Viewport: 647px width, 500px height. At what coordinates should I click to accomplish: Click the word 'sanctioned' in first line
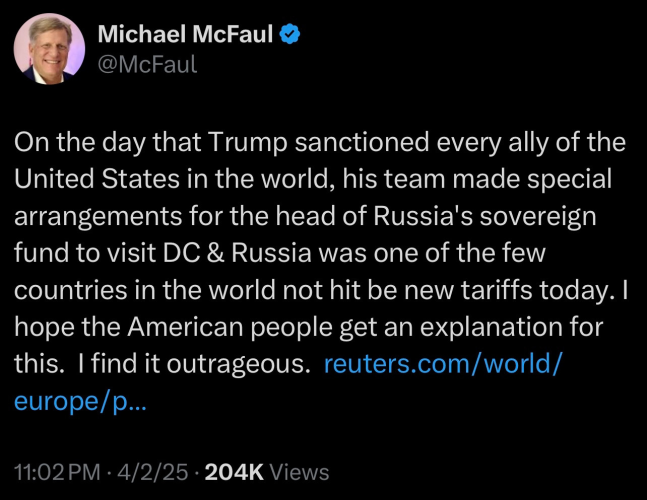click(335, 142)
